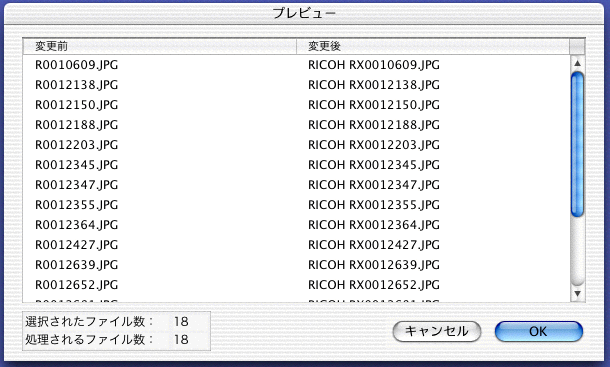610x367 pixels.
Task: Confirm the rename with the OK button
Action: pyautogui.click(x=539, y=331)
